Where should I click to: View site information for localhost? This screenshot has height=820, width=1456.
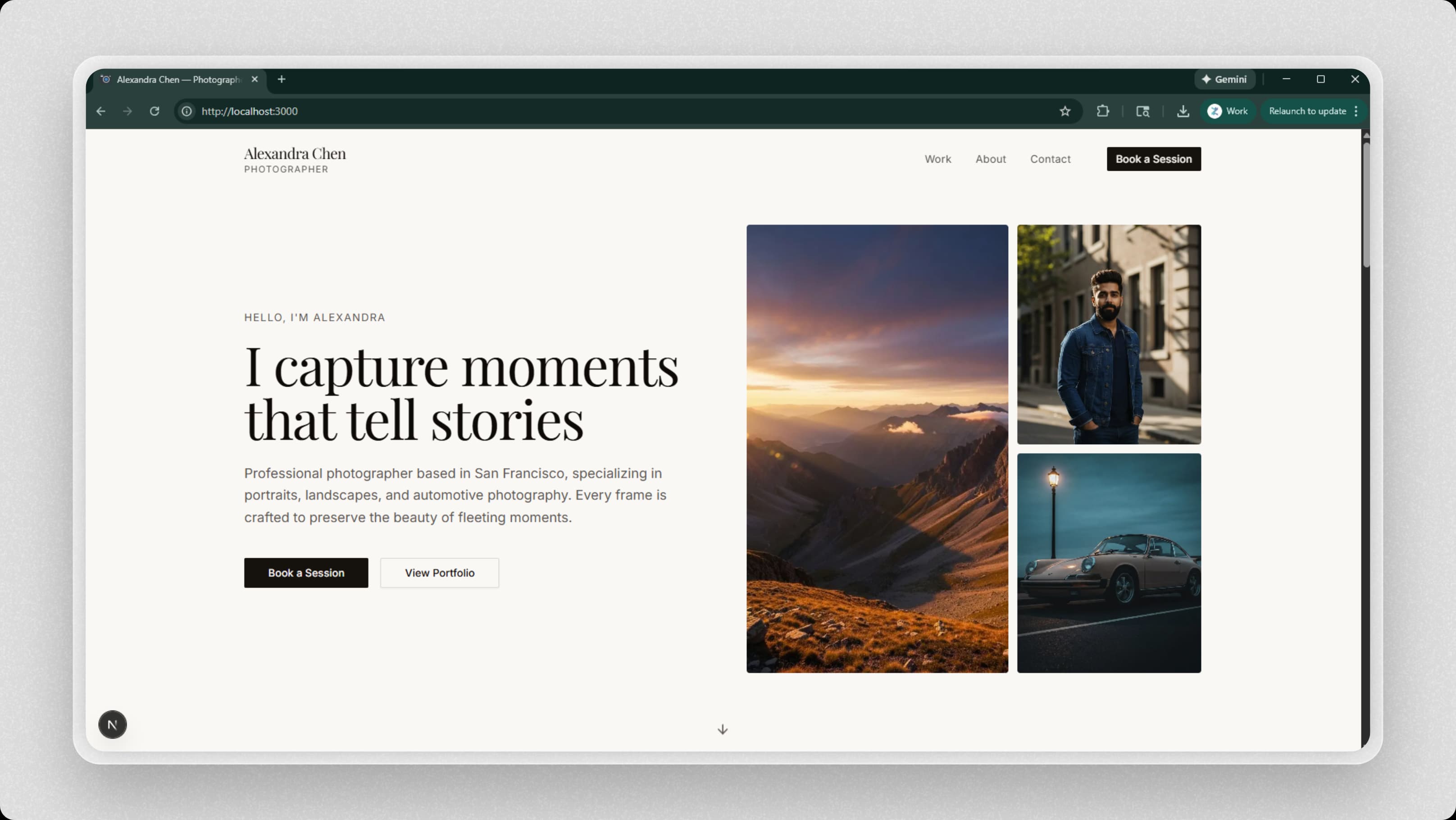point(187,111)
